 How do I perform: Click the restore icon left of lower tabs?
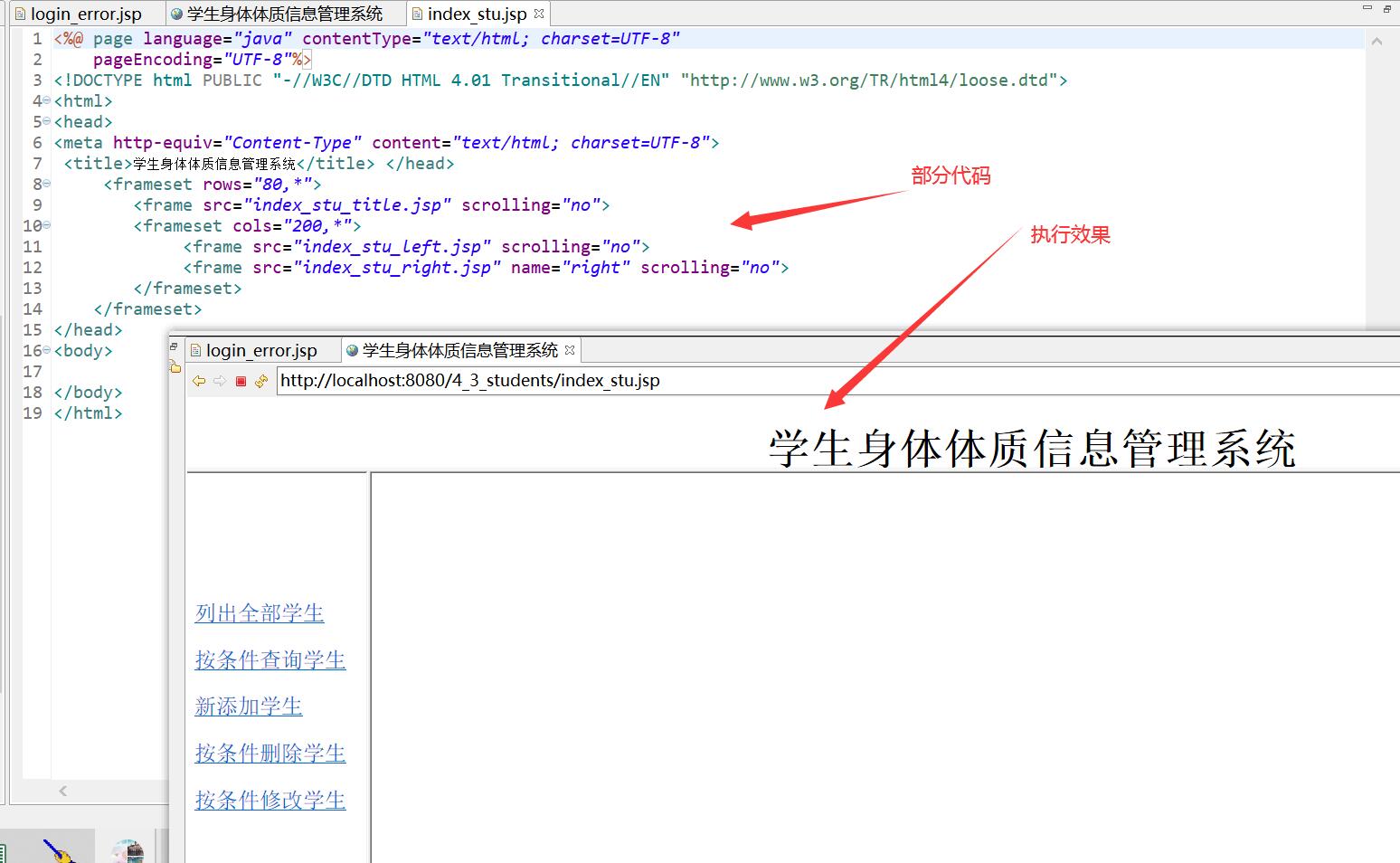[174, 346]
